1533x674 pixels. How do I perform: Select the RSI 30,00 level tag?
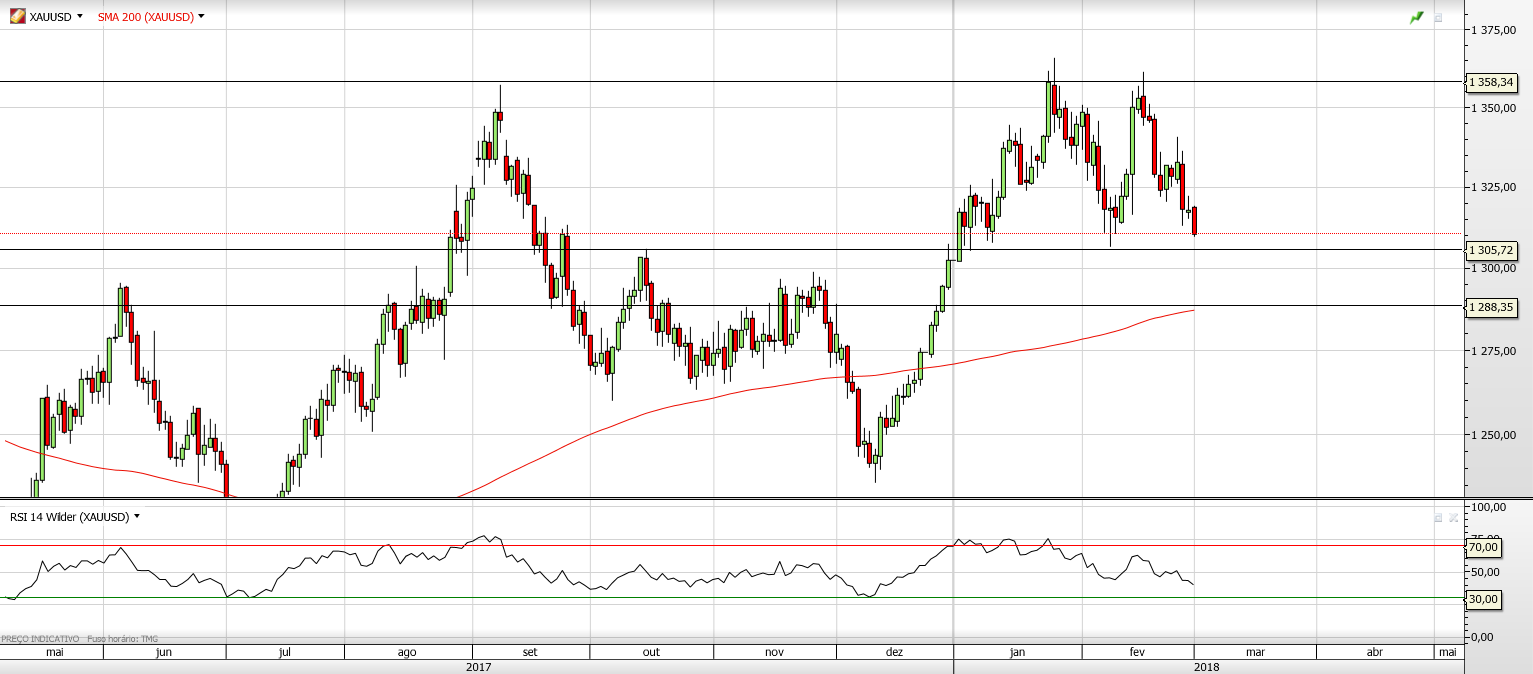[x=1483, y=599]
